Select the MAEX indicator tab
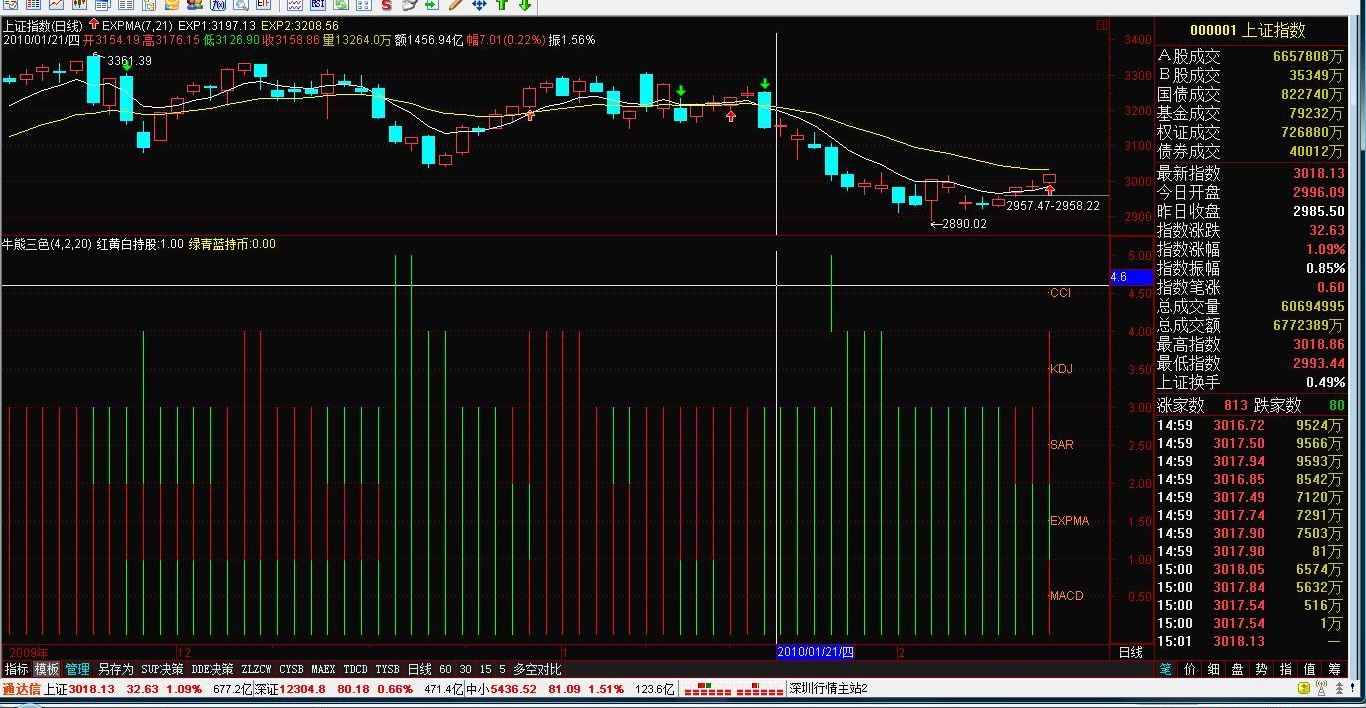This screenshot has height=708, width=1366. (323, 669)
